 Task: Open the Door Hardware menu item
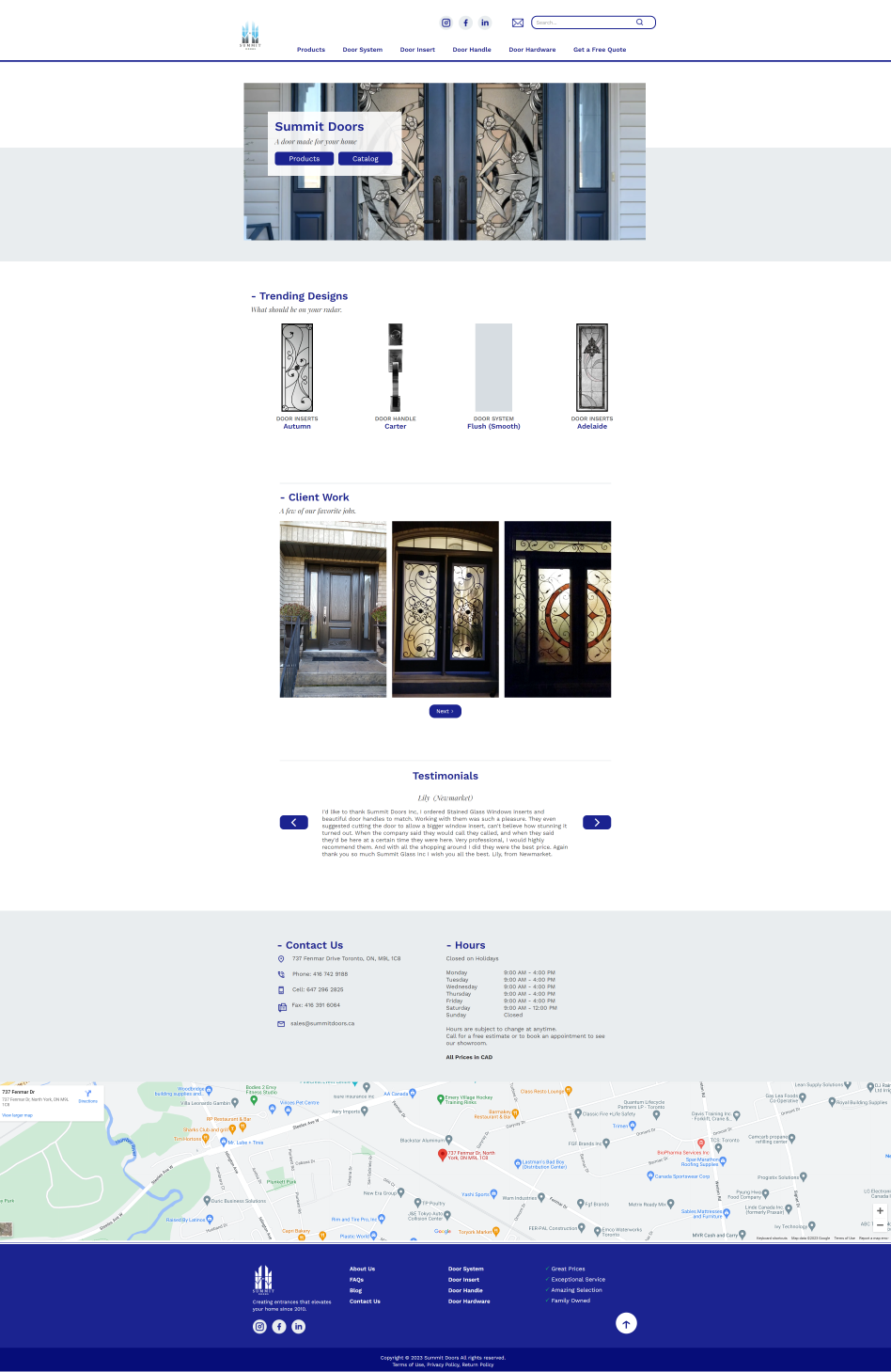point(532,50)
